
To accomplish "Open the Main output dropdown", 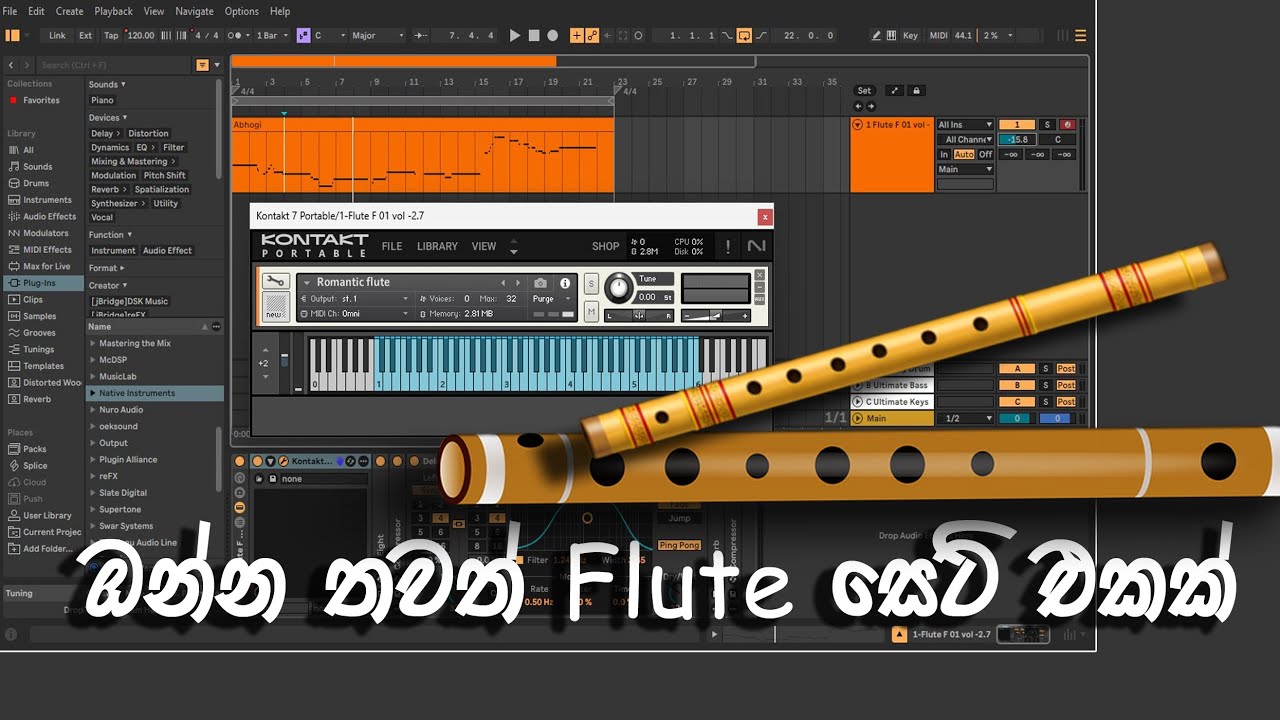I will (965, 169).
